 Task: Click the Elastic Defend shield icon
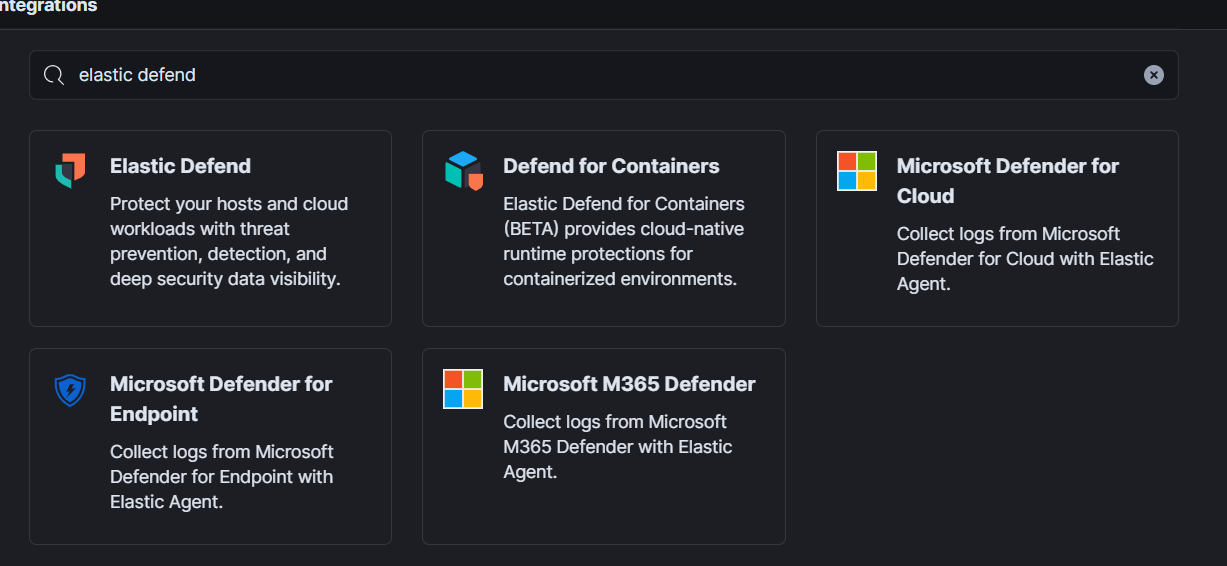click(70, 170)
